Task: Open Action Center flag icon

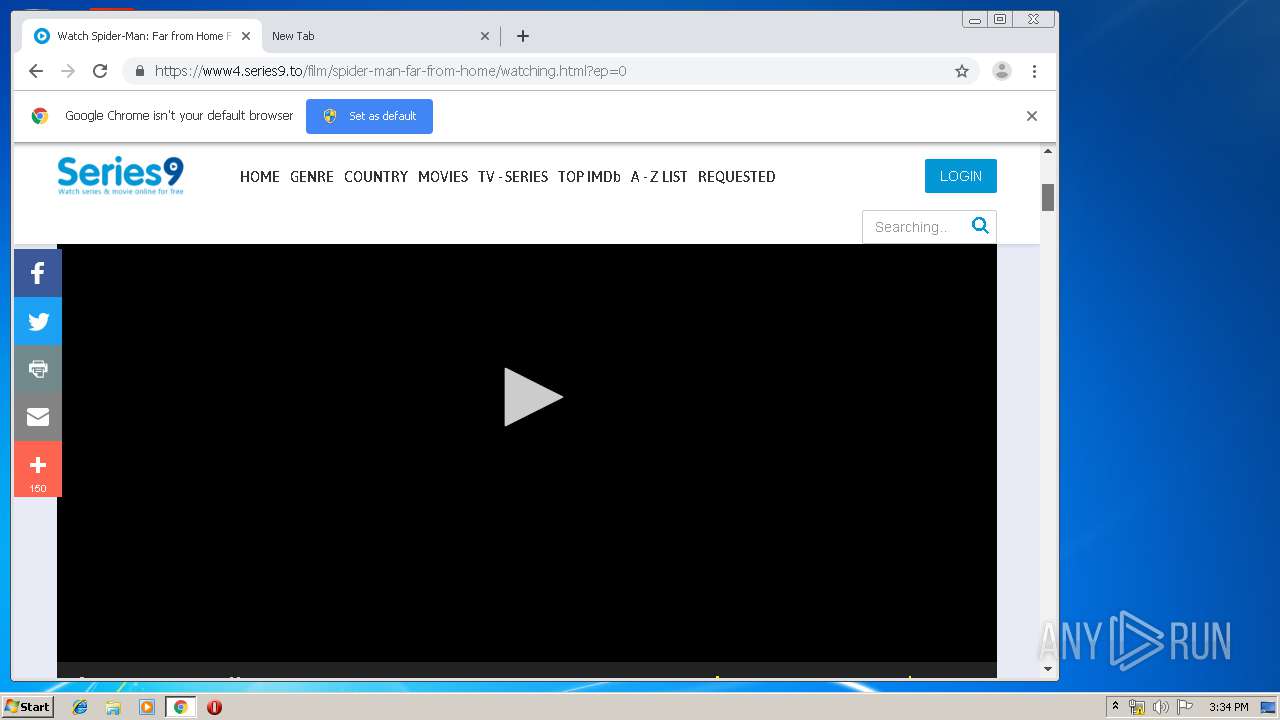Action: pyautogui.click(x=1185, y=707)
